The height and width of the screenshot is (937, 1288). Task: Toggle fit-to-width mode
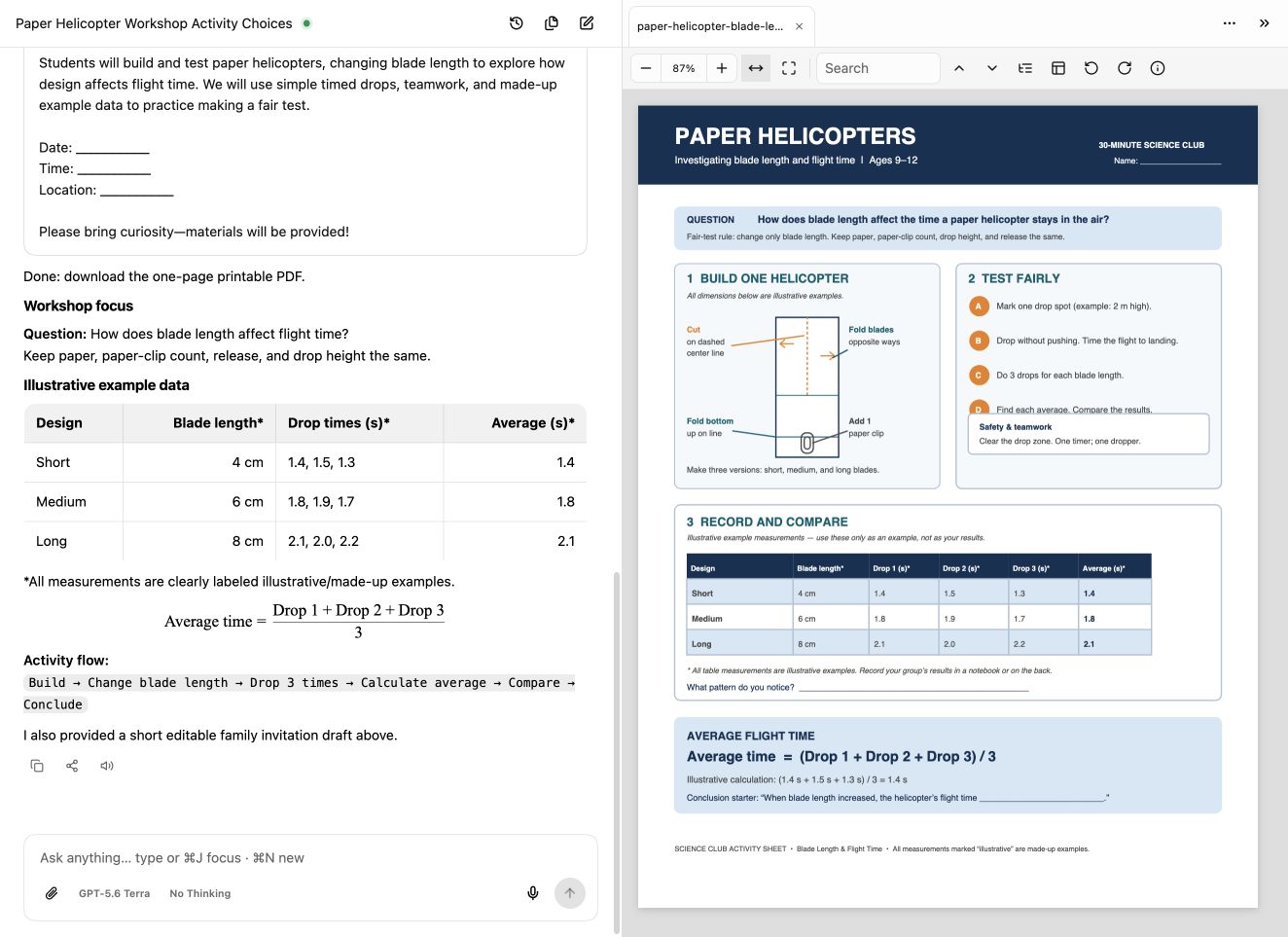[756, 68]
